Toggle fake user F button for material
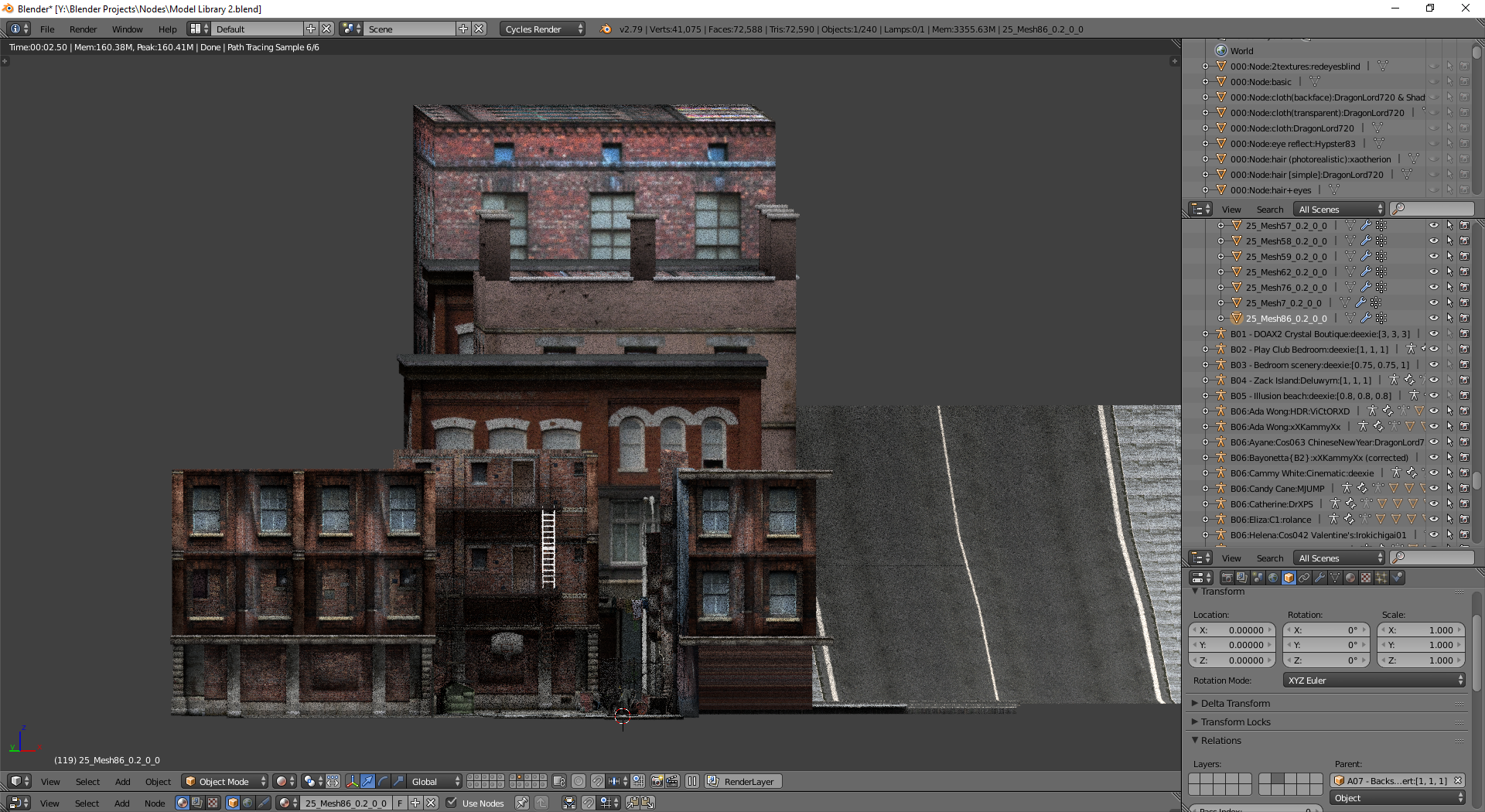Image resolution: width=1485 pixels, height=812 pixels. [400, 803]
